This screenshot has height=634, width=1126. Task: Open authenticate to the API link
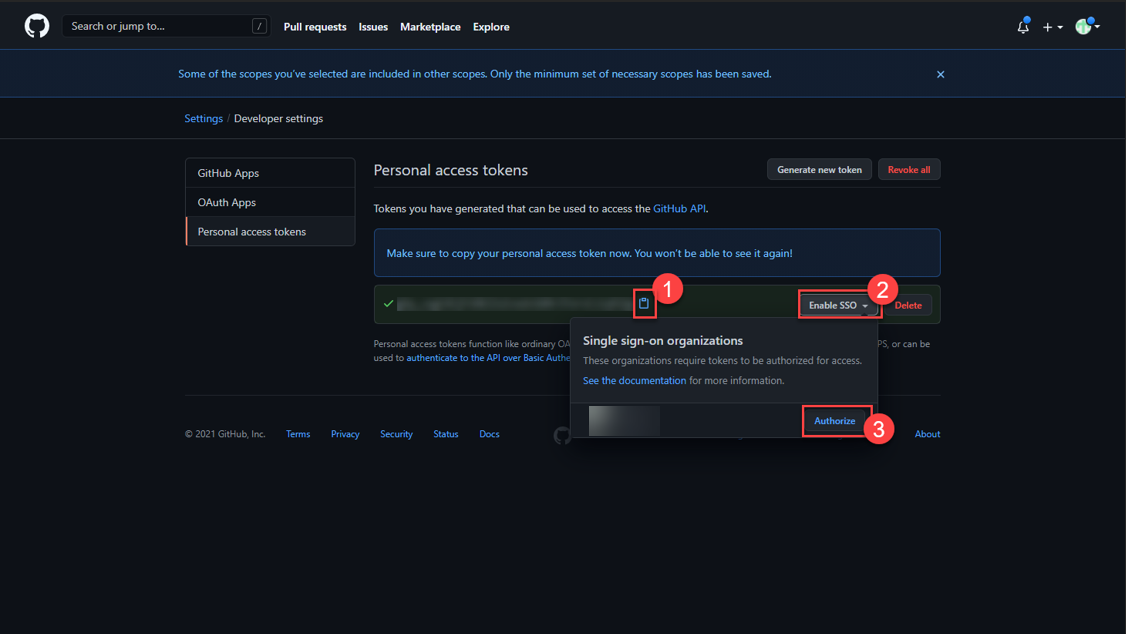point(488,358)
